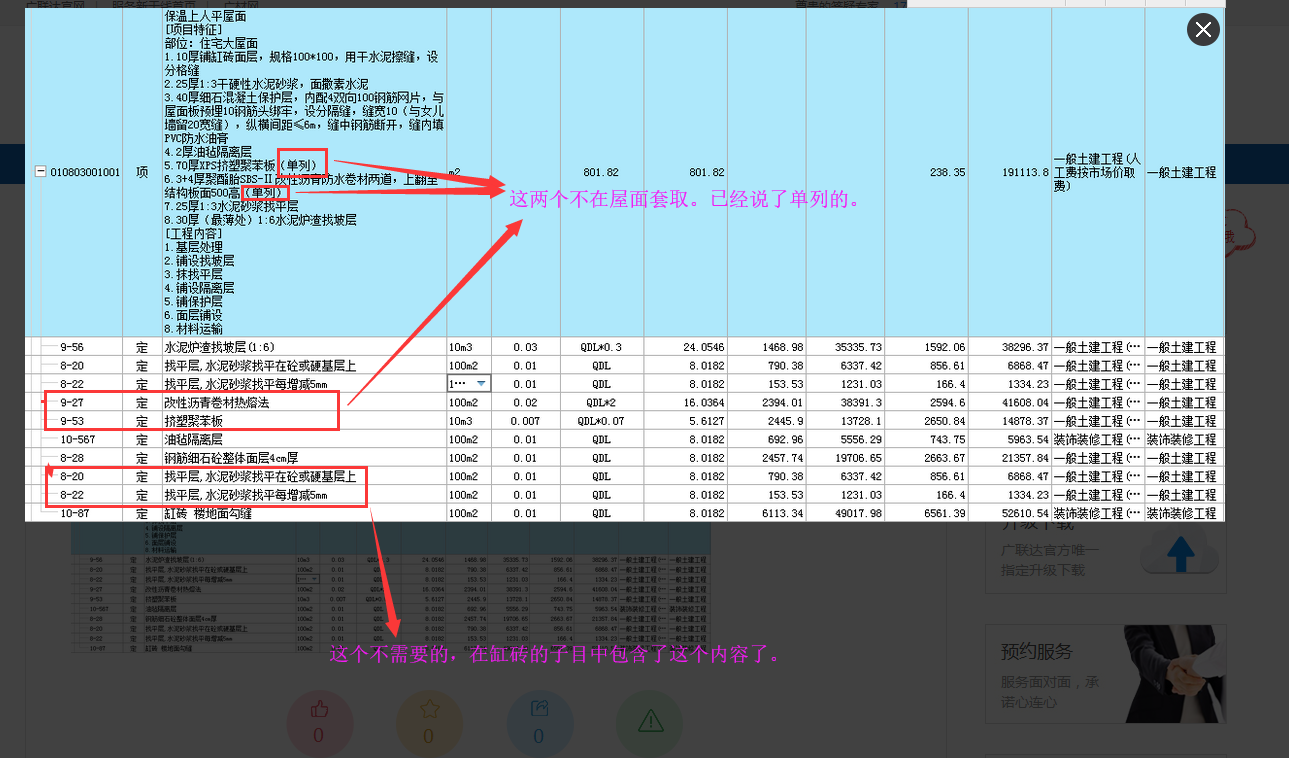
Task: Click the unit price 692.96
Action: (x=785, y=440)
